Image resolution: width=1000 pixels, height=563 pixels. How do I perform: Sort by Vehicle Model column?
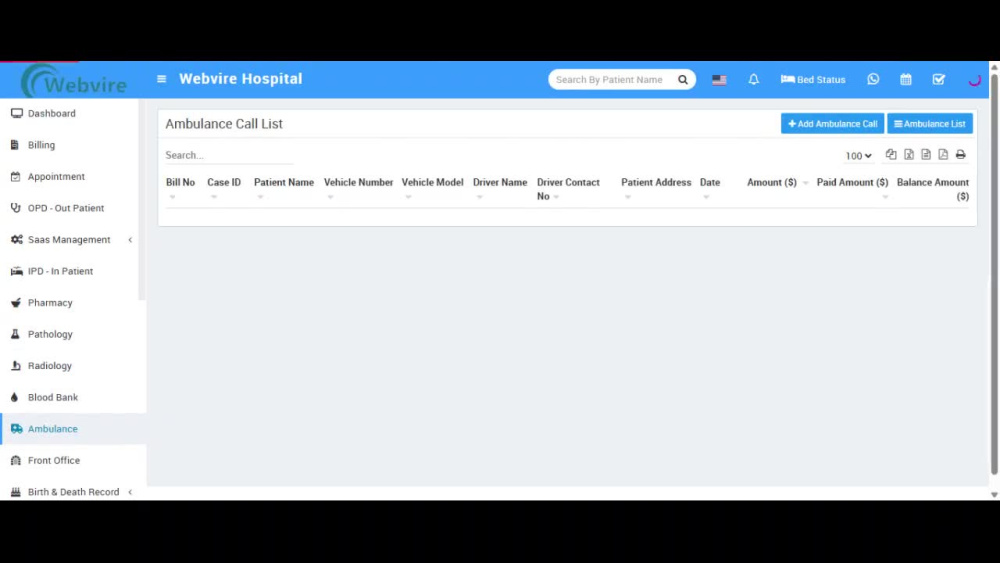tap(432, 182)
